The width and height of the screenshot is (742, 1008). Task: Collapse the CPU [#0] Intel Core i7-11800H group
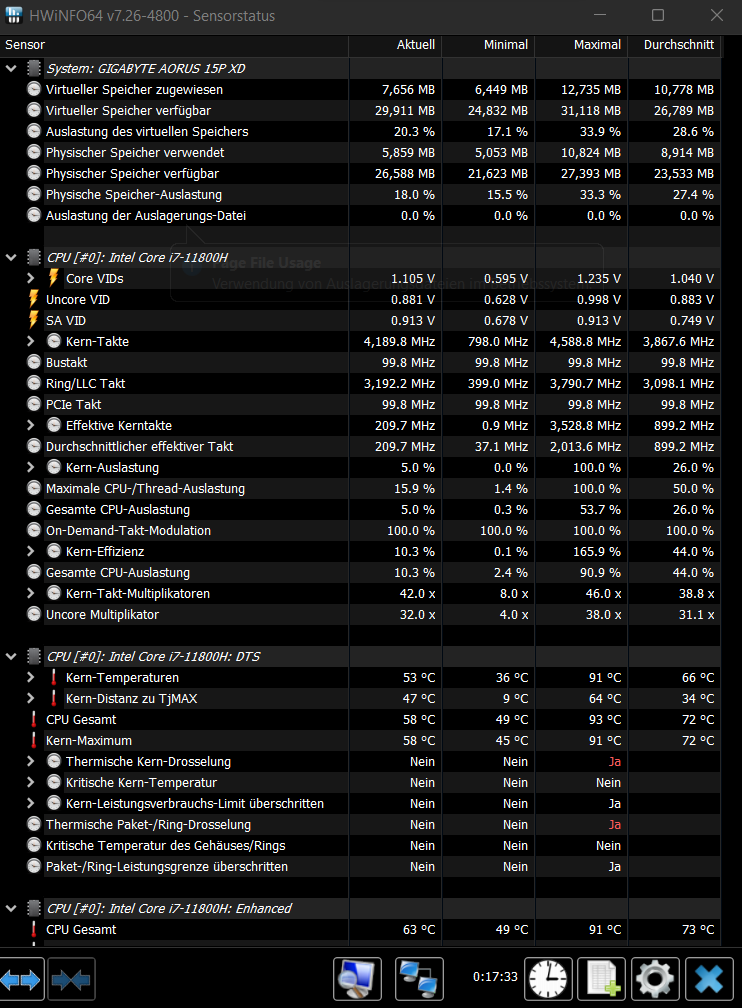pyautogui.click(x=11, y=257)
